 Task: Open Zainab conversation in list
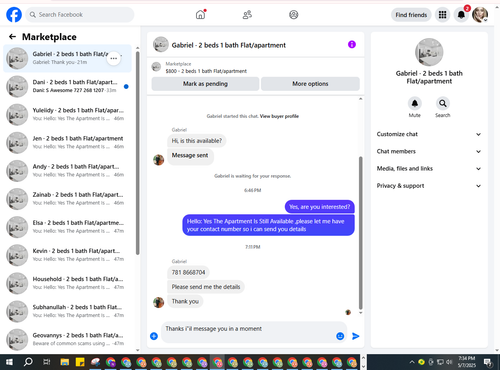(x=68, y=199)
